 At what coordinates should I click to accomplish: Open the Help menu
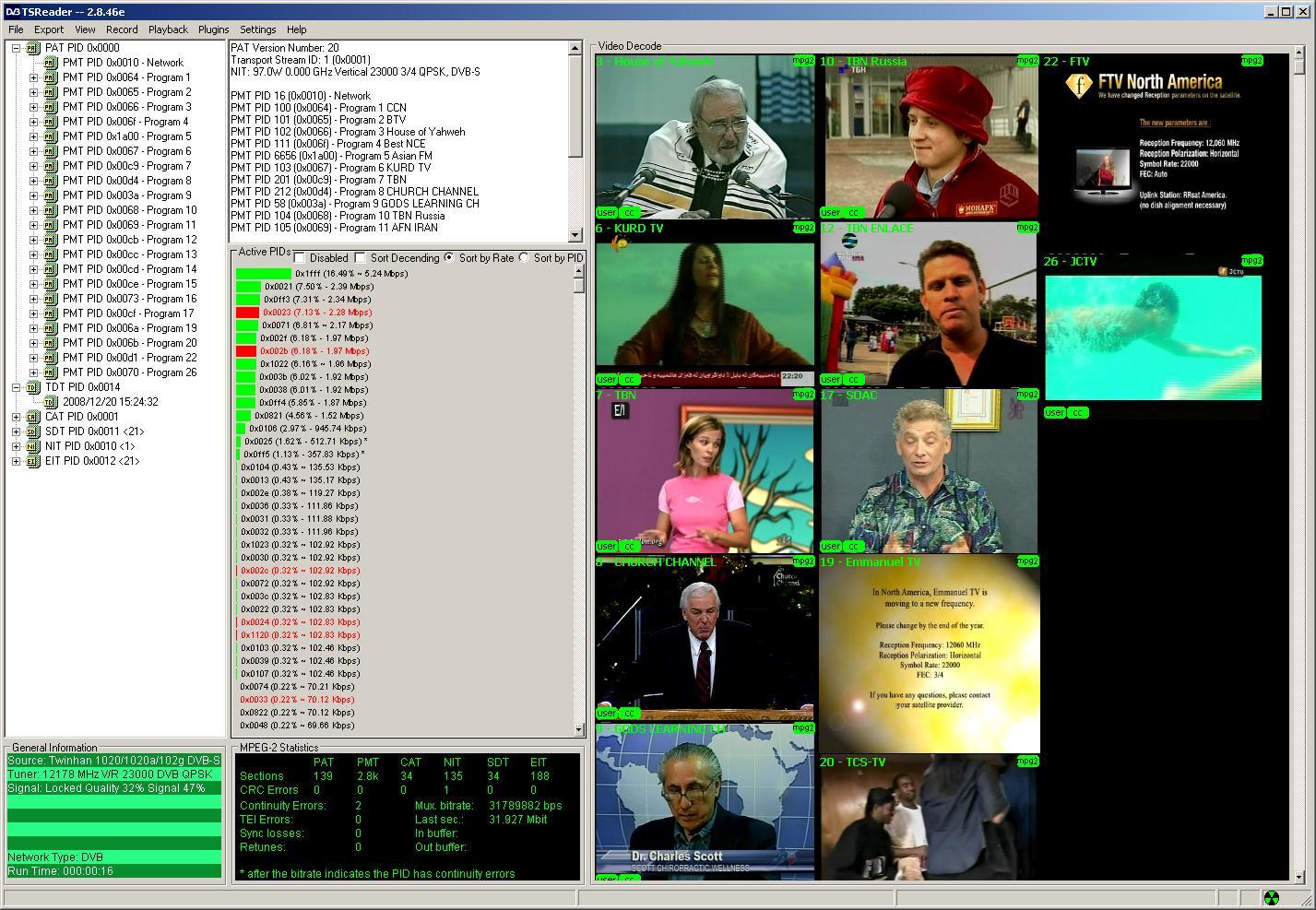coord(296,30)
